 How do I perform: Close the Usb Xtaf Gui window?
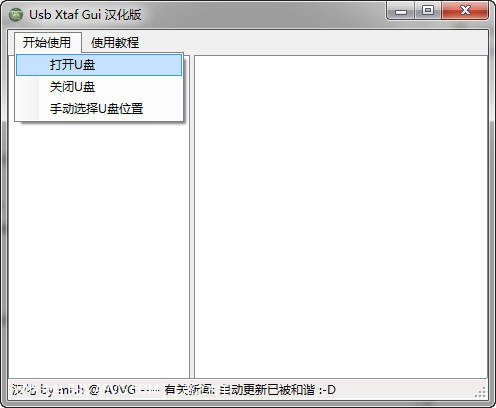point(465,11)
